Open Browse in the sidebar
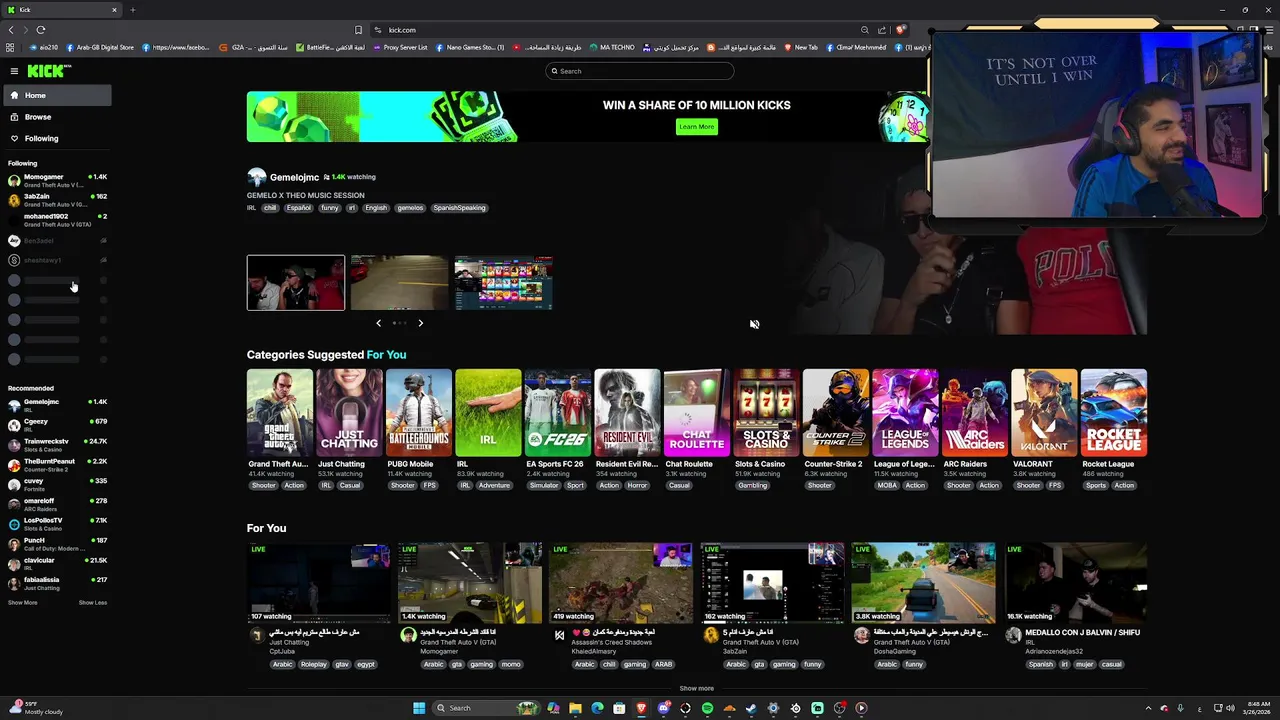1280x720 pixels. 56,117
